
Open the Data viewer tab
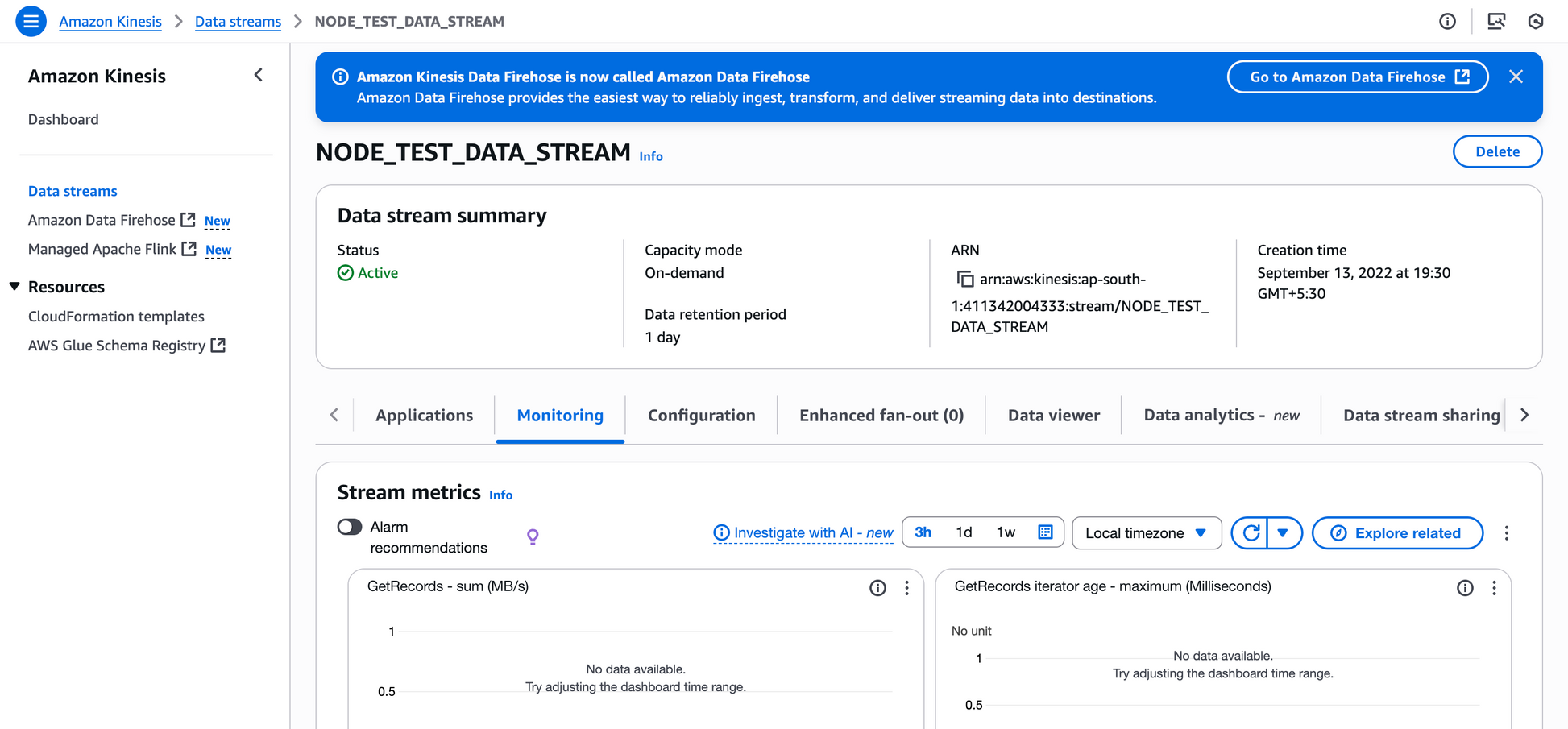pyautogui.click(x=1053, y=416)
